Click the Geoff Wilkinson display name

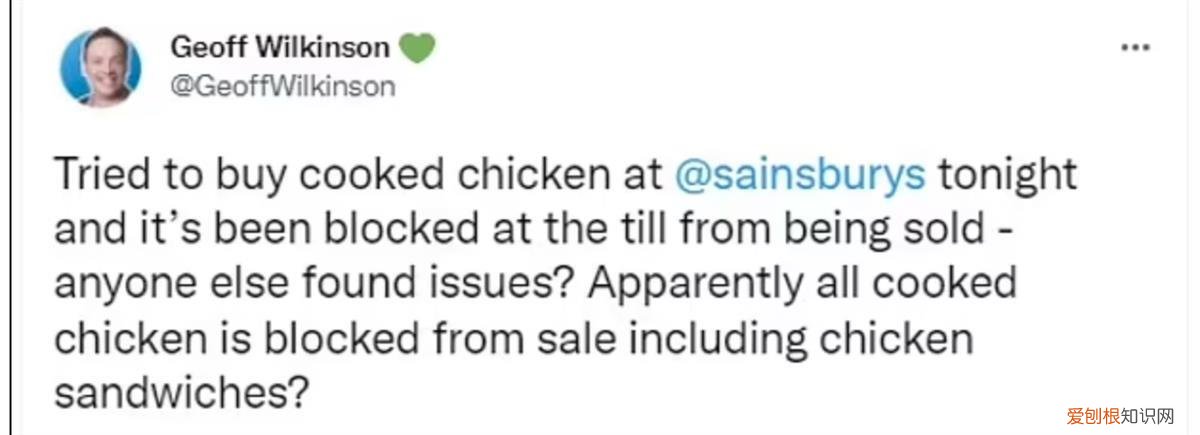point(280,48)
